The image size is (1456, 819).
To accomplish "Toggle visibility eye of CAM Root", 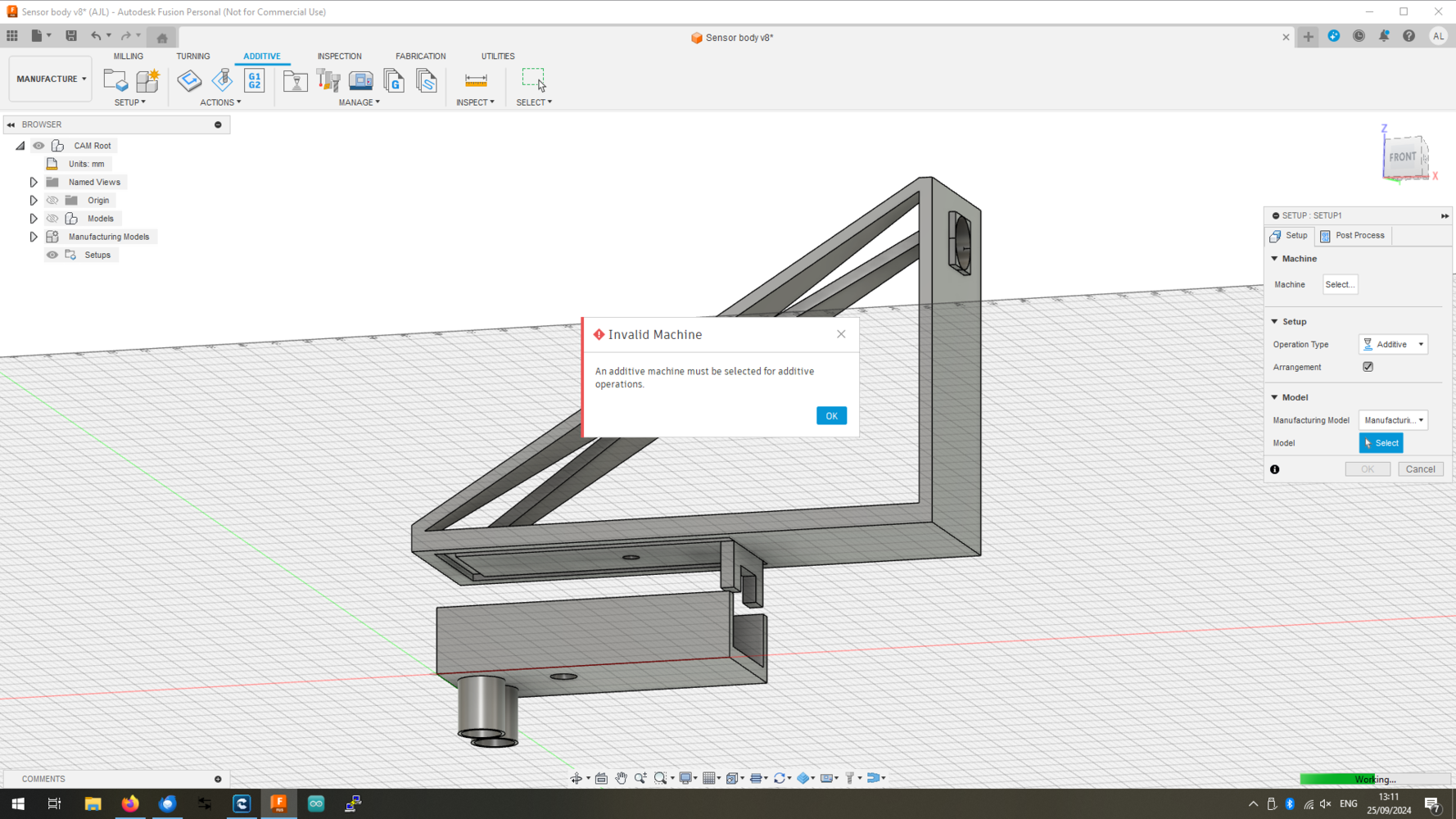I will tap(38, 146).
